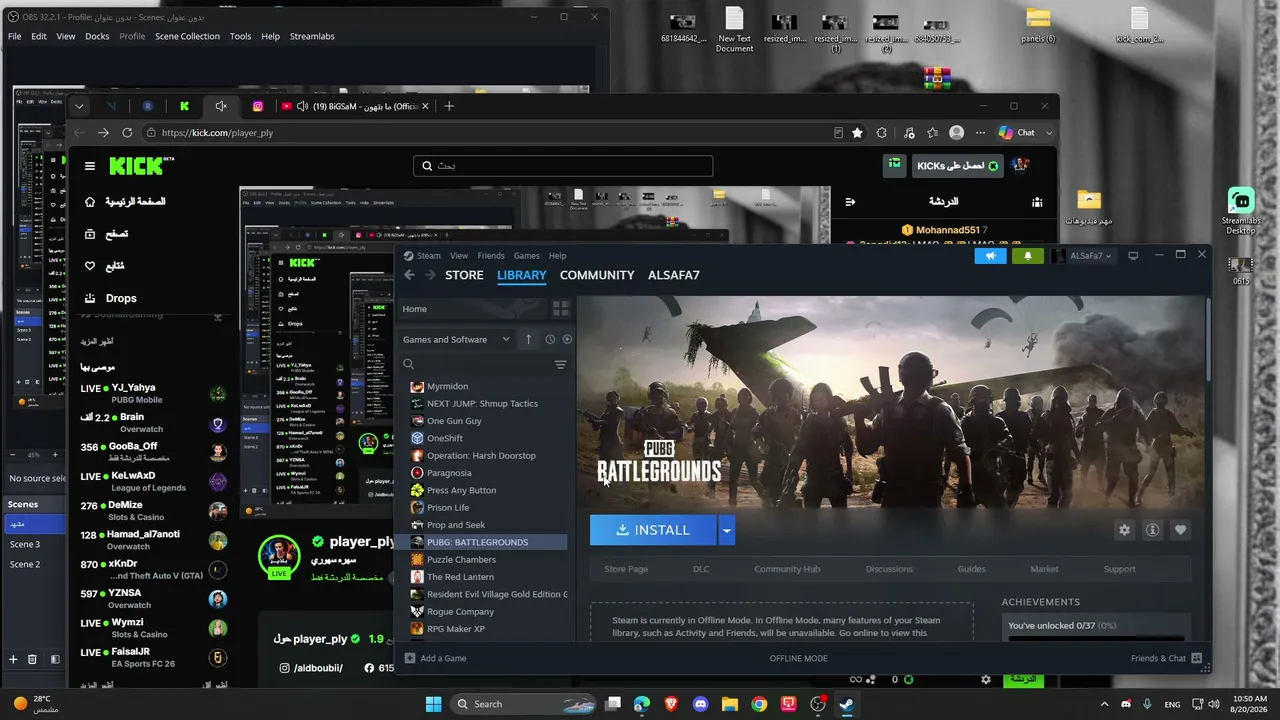Open the ALSAFA7 profile tab

[x=674, y=275]
